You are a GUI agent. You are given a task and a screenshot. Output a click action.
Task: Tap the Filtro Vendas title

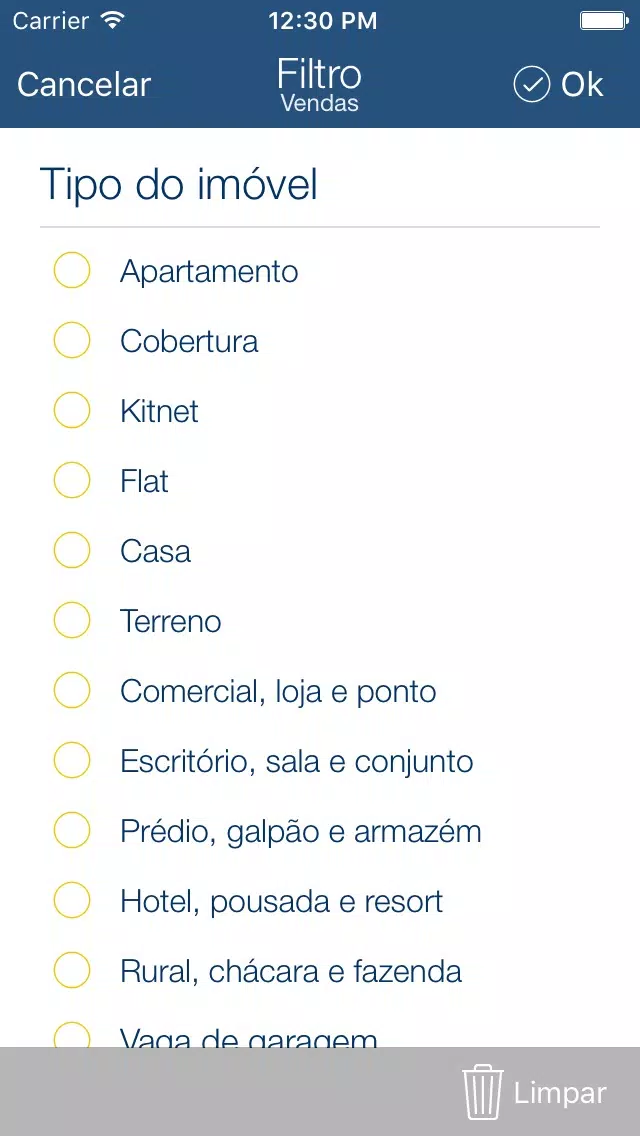pos(319,85)
